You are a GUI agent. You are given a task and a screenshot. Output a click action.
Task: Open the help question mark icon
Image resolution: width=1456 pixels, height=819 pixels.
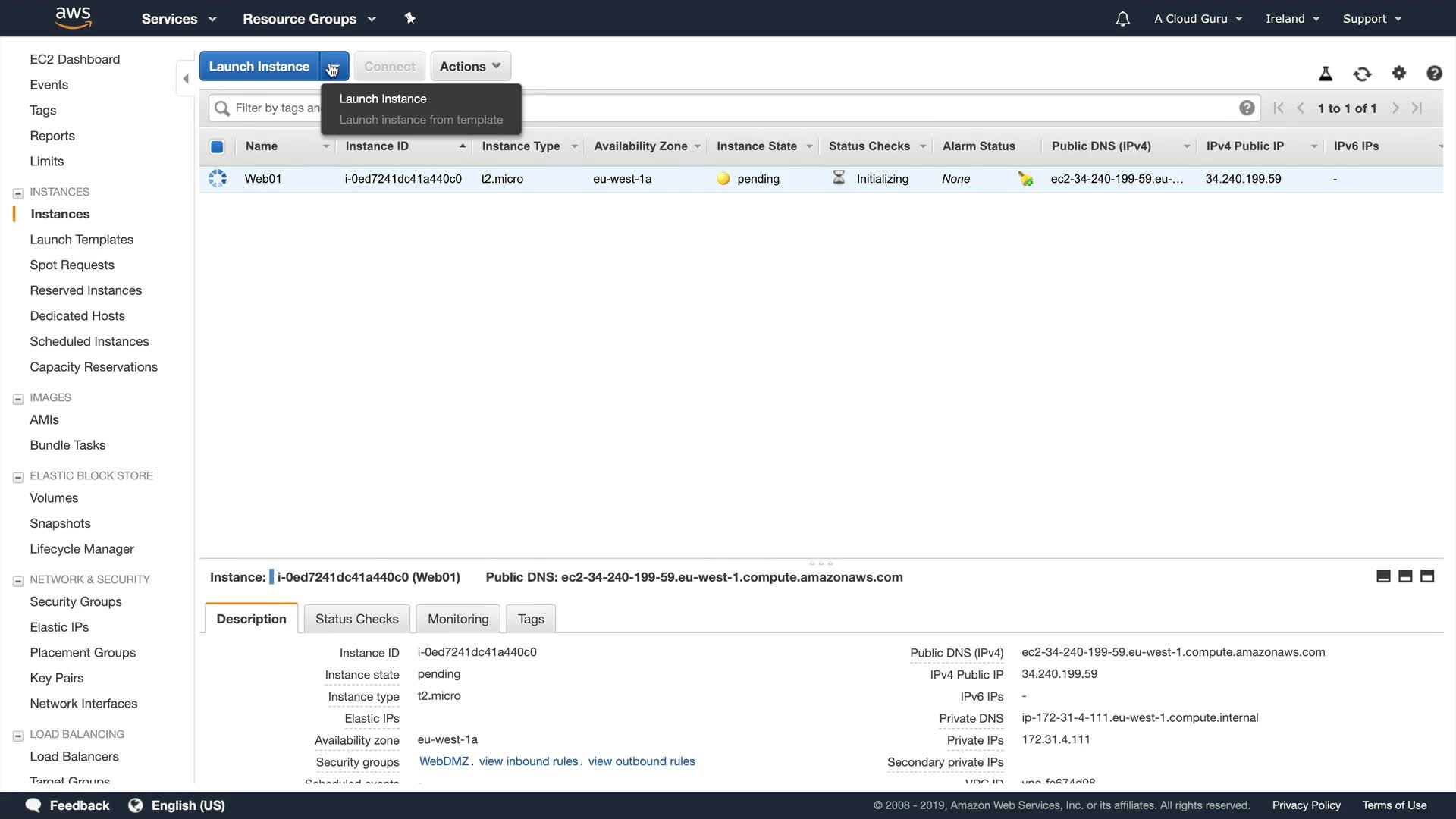pos(1434,73)
